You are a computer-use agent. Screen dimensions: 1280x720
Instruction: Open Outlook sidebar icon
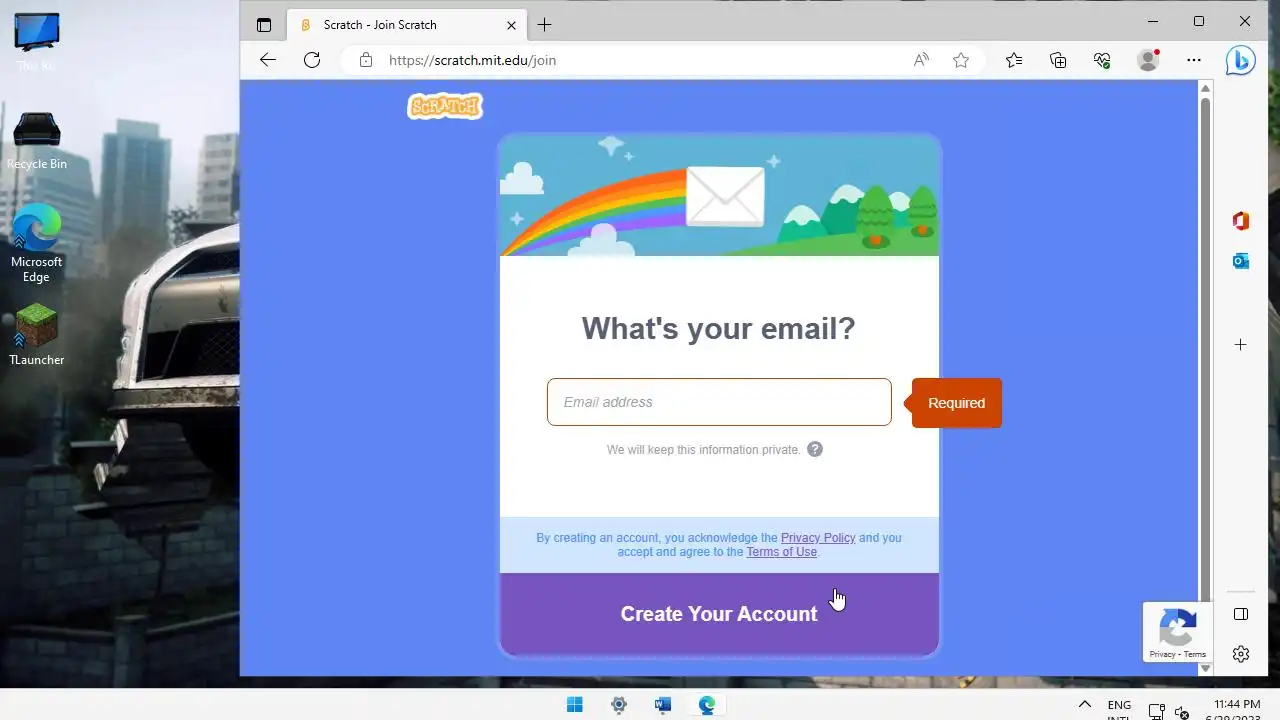1241,261
